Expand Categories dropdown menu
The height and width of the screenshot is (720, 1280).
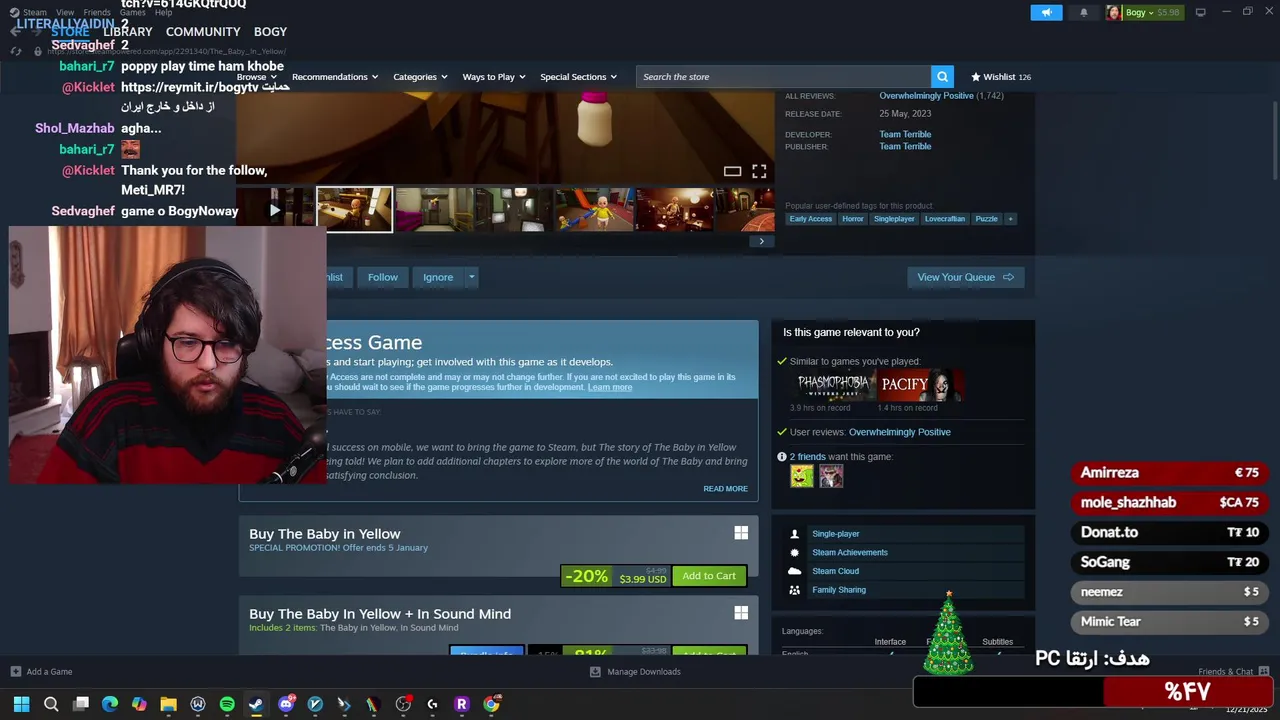pos(420,77)
